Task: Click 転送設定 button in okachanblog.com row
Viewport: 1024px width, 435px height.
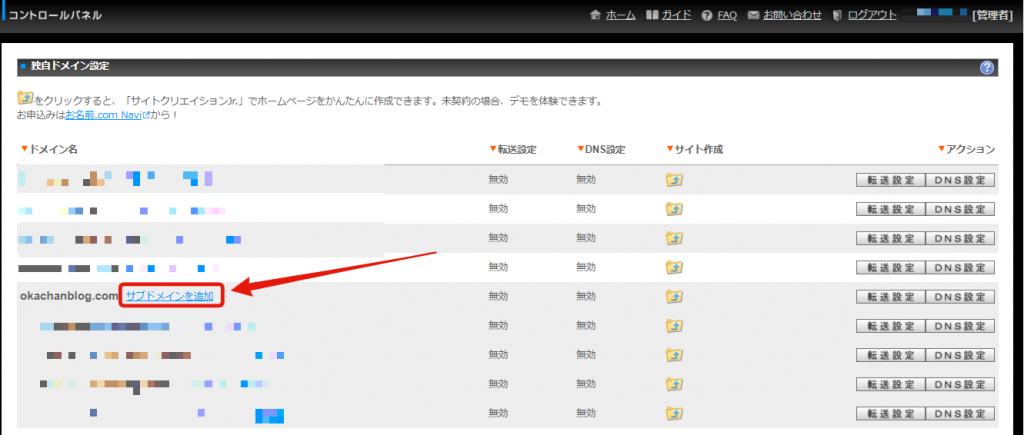Action: [x=889, y=297]
